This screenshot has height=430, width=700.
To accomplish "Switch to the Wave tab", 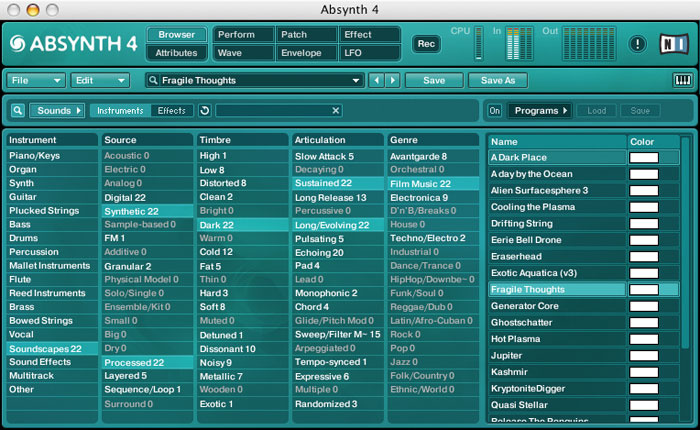I will point(243,53).
